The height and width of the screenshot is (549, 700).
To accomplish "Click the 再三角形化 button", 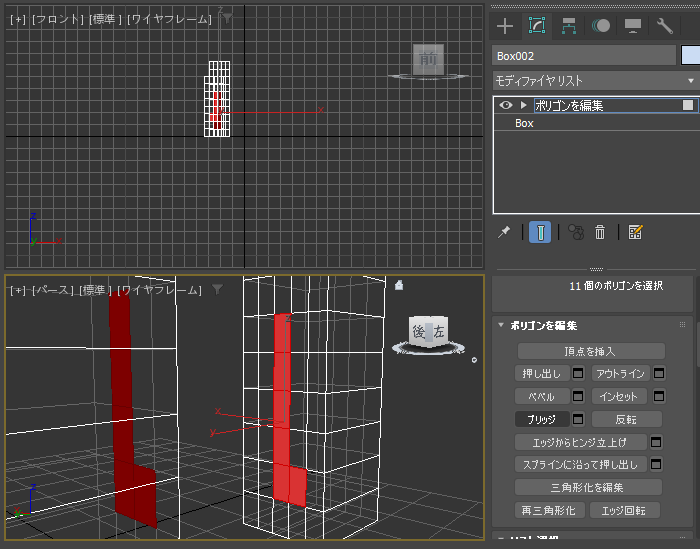I will pyautogui.click(x=550, y=510).
